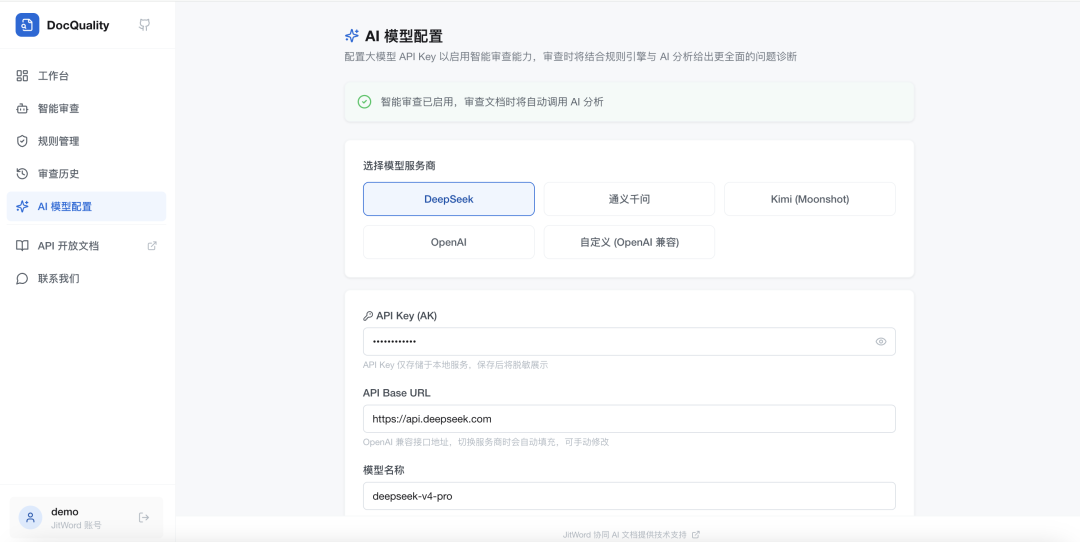The image size is (1080, 542).
Task: Click the green check icon in status banner
Action: point(364,102)
